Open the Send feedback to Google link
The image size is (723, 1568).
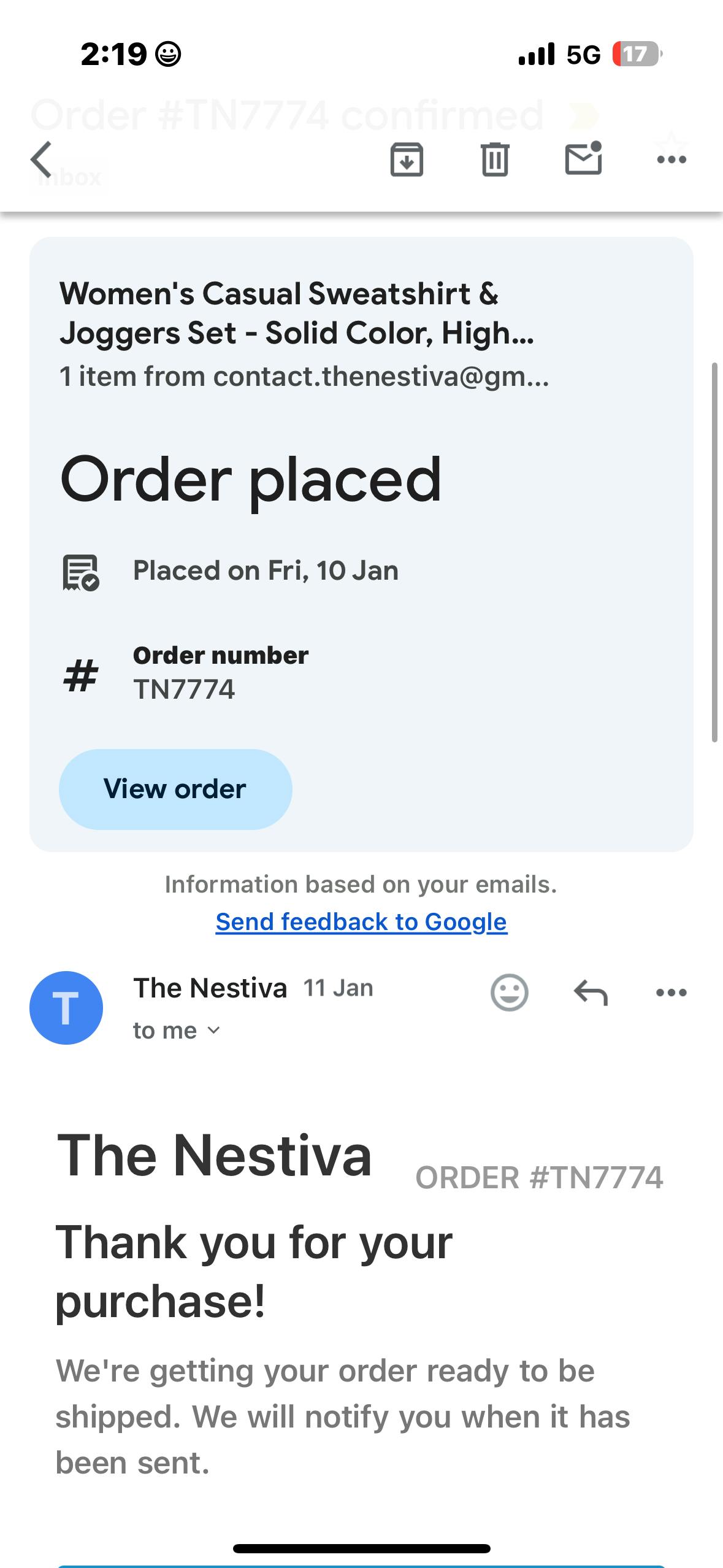pyautogui.click(x=361, y=921)
